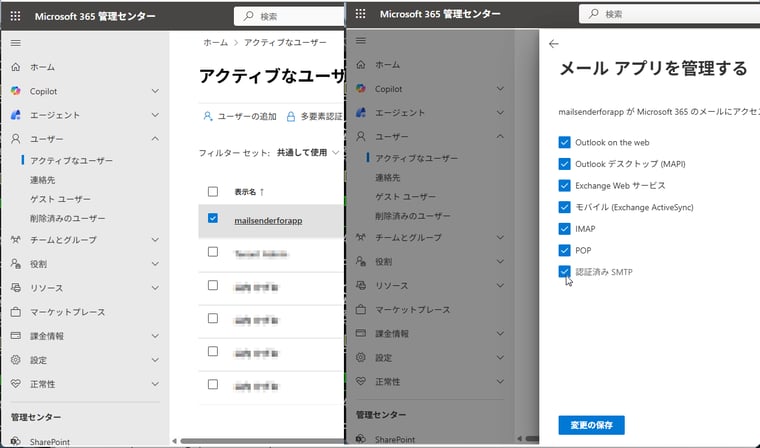Uncheck Outlook on the web checkbox
The width and height of the screenshot is (760, 448).
(564, 142)
